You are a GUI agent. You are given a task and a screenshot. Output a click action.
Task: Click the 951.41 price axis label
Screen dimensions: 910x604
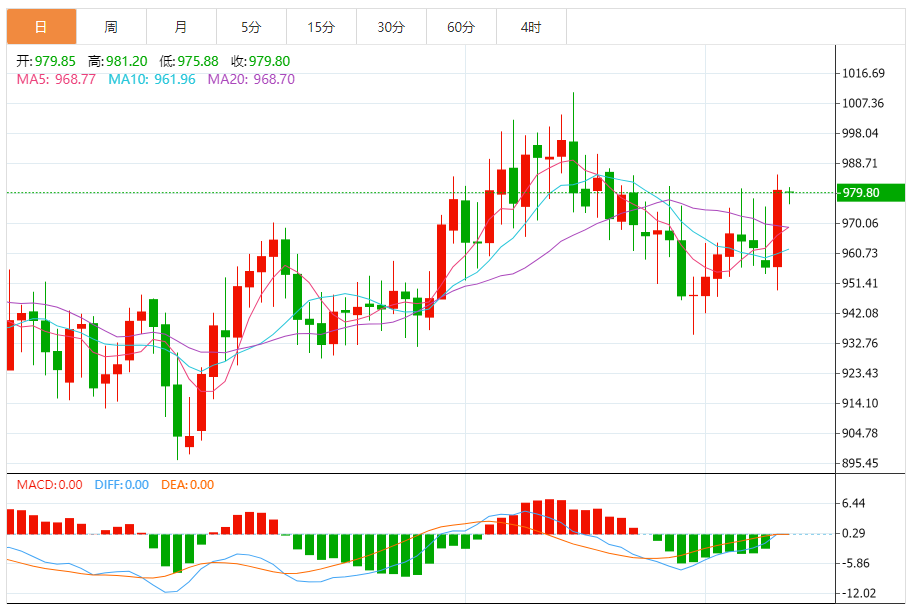861,283
